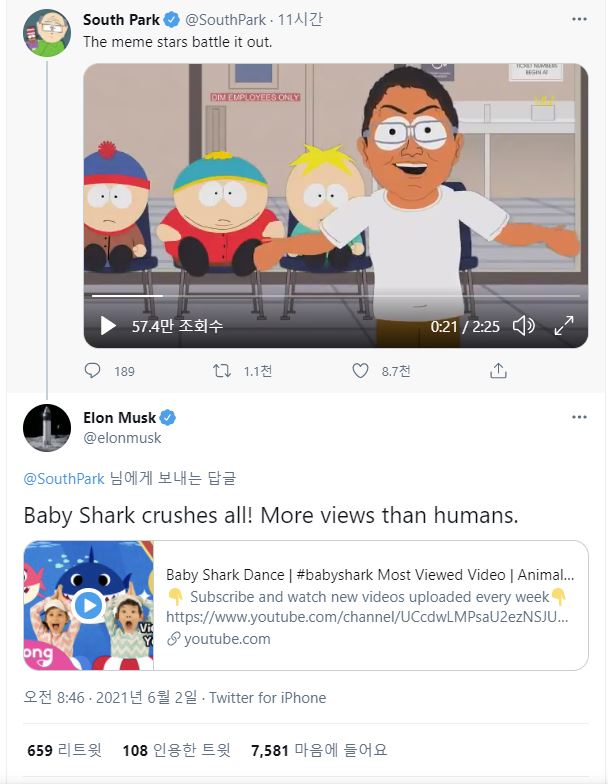The image size is (608, 784).
Task: Open the Baby Shark YouTube link card
Action: point(370,606)
